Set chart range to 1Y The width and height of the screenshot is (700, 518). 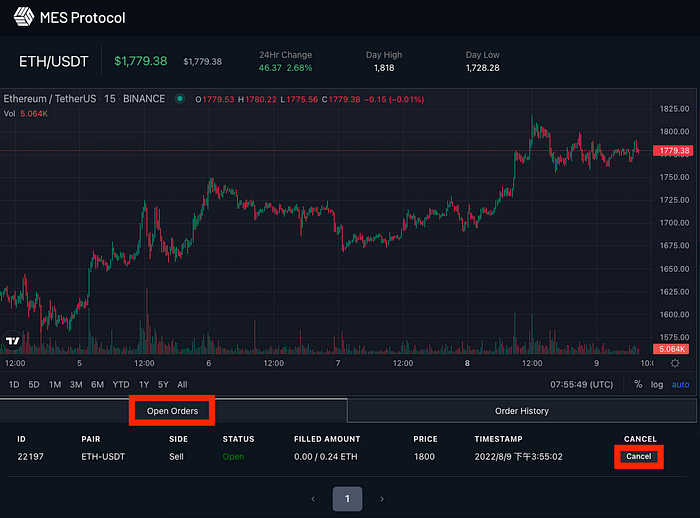pyautogui.click(x=144, y=384)
